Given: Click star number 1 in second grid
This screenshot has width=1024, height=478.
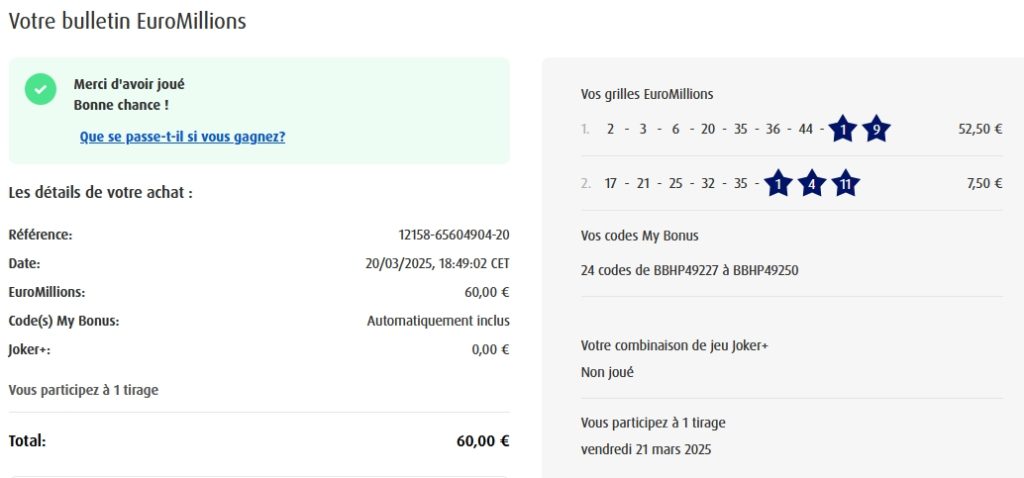Looking at the screenshot, I should (778, 184).
